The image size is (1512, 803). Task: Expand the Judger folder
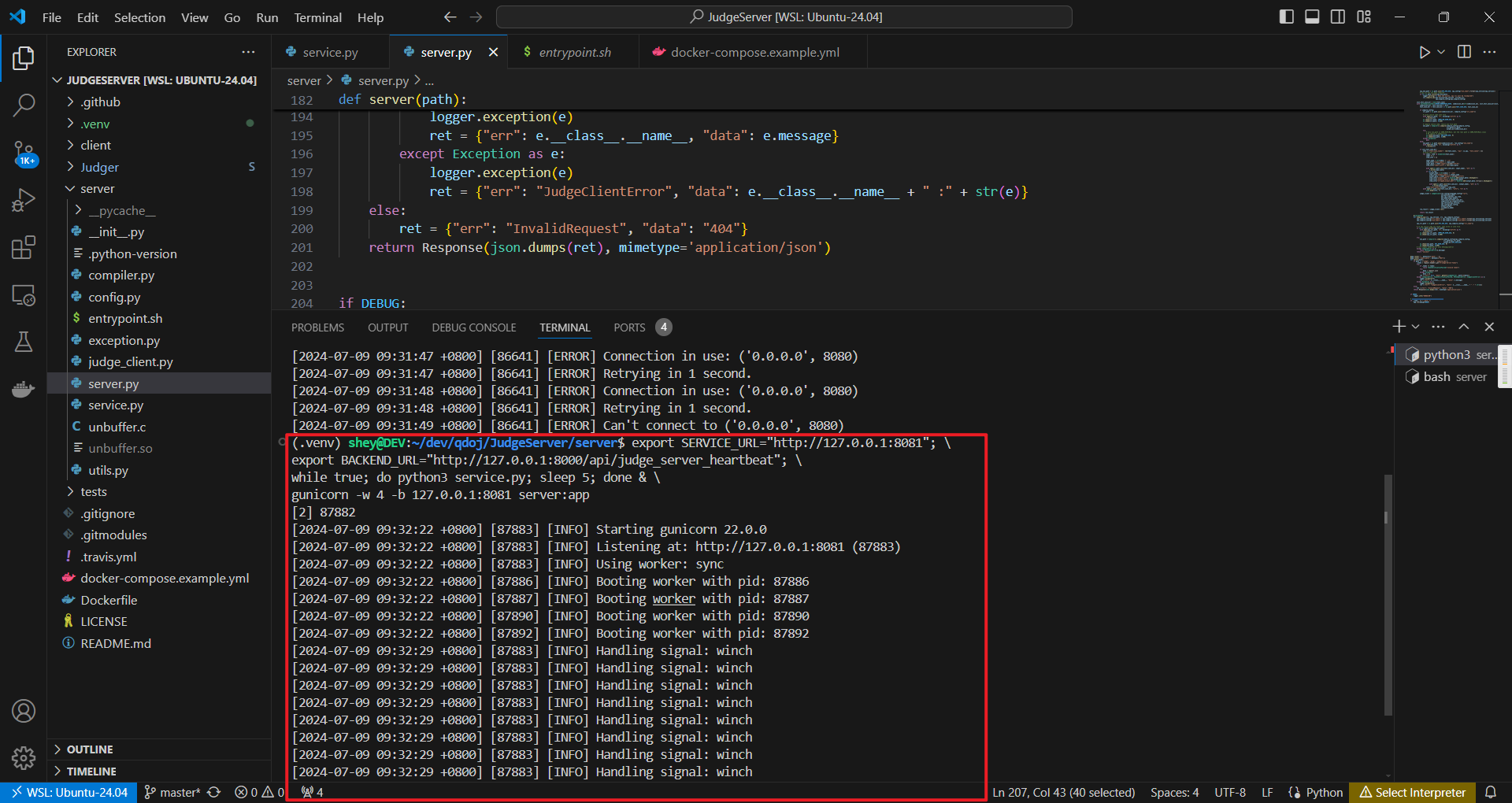click(71, 167)
